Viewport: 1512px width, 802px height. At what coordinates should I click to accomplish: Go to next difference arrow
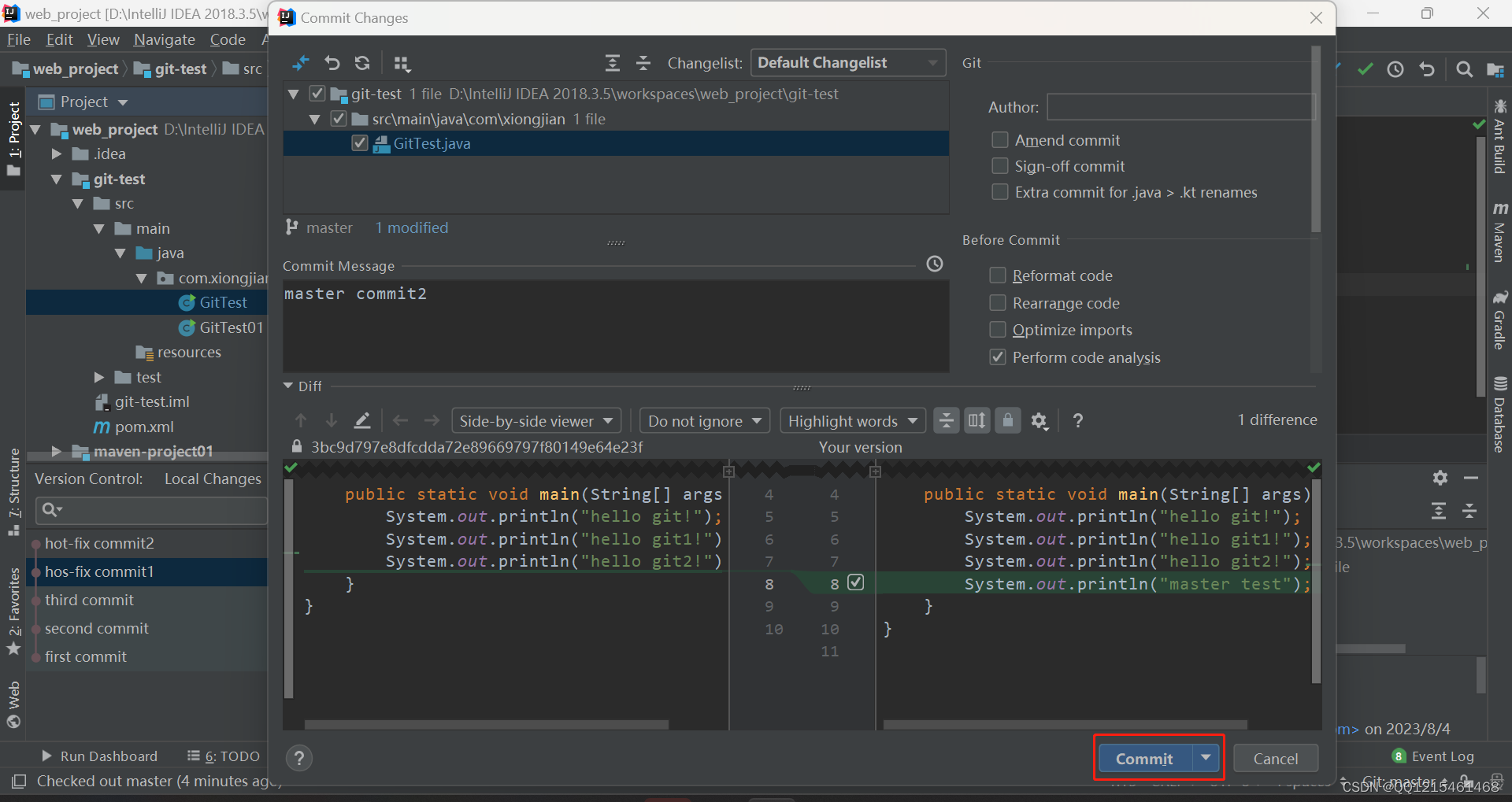pos(332,421)
